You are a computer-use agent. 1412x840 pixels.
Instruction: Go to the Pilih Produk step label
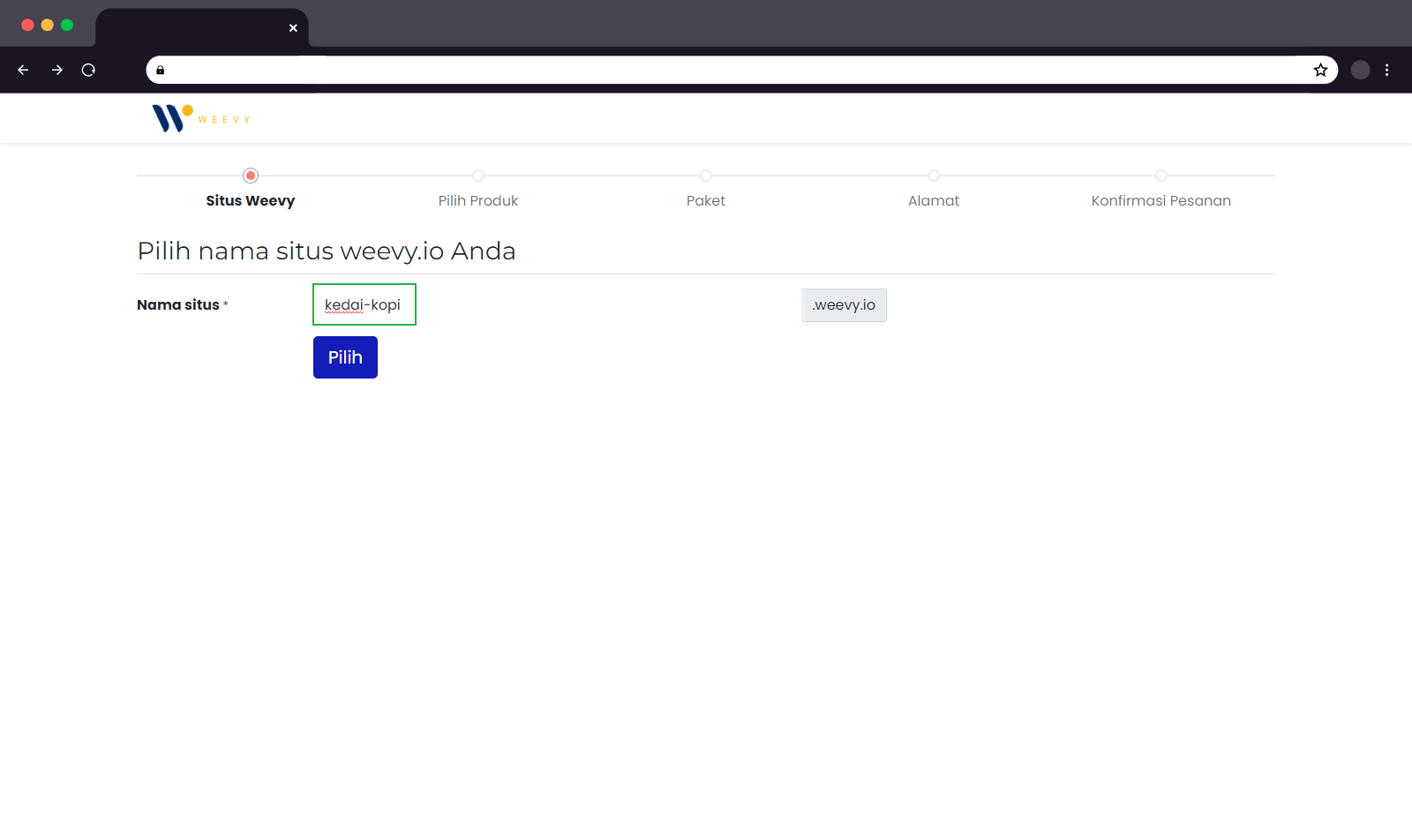(x=478, y=200)
